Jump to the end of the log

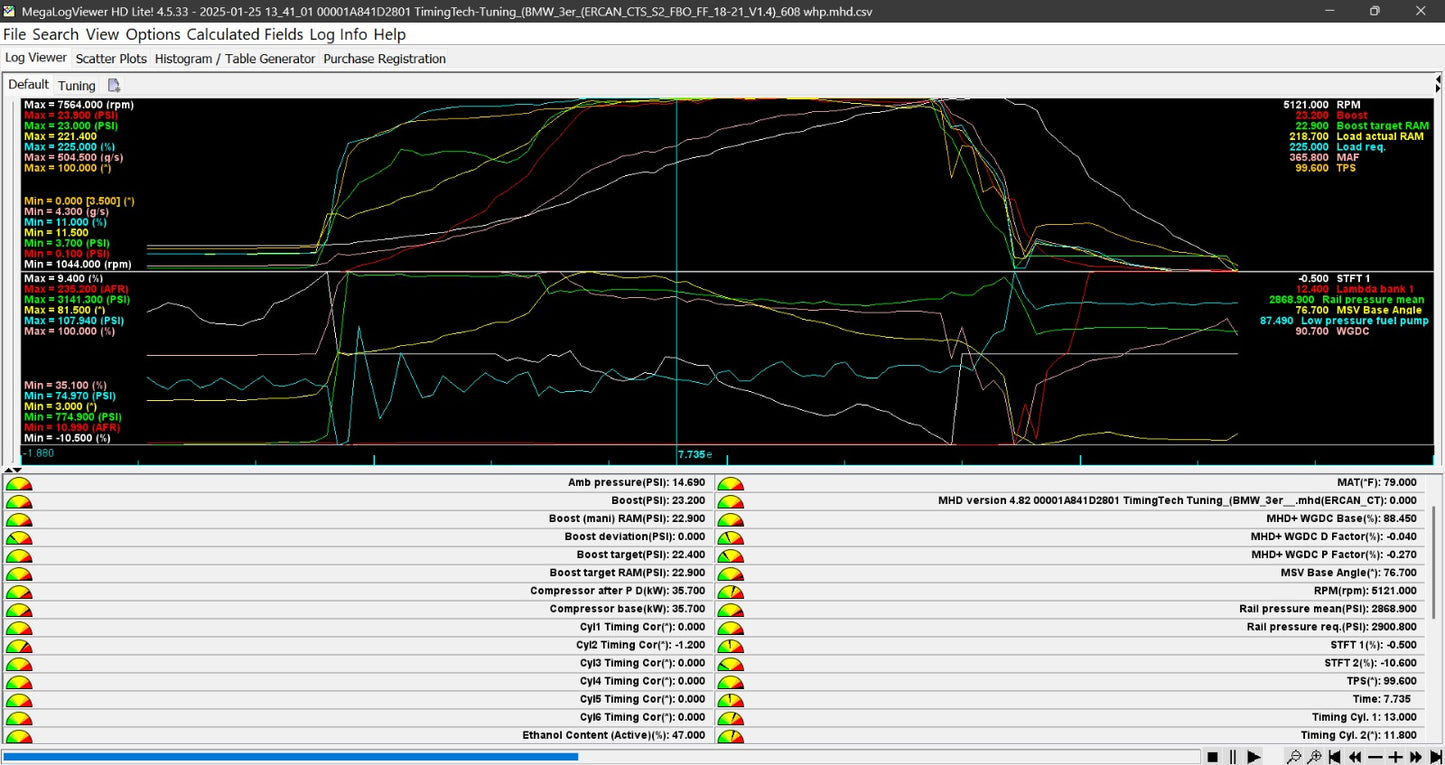(x=1435, y=757)
